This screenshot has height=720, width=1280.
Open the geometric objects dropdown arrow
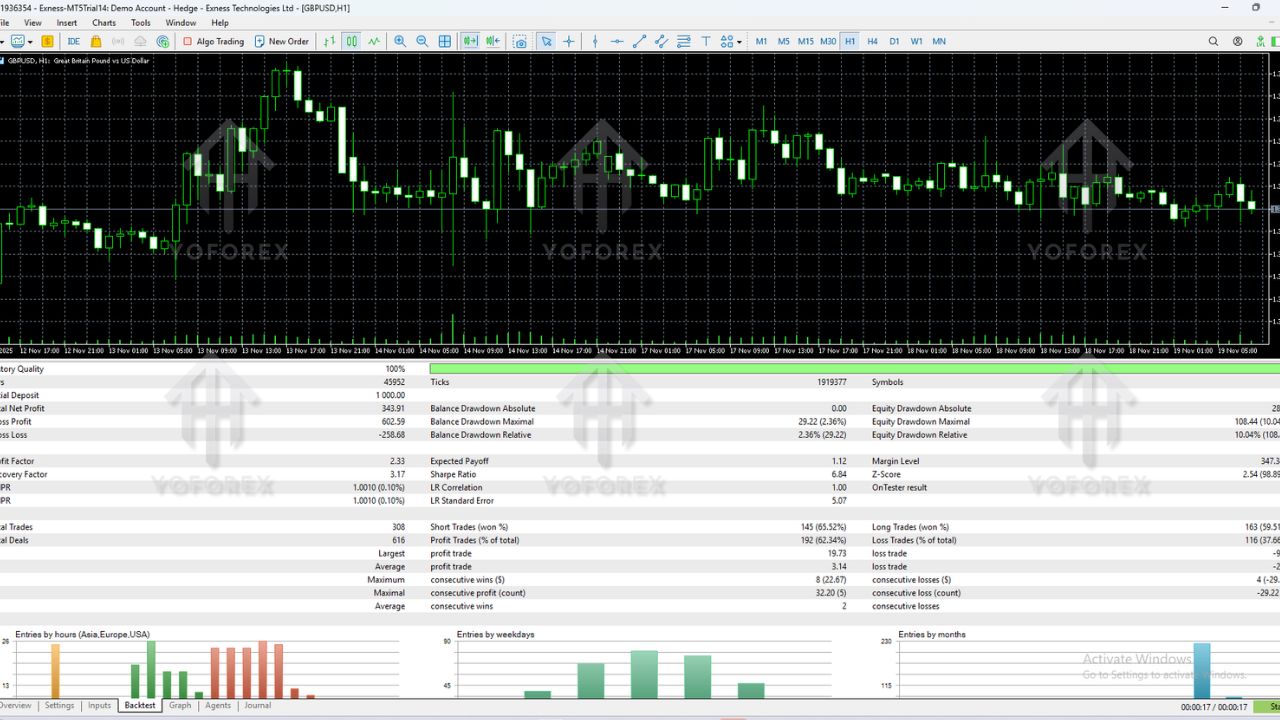click(x=739, y=41)
